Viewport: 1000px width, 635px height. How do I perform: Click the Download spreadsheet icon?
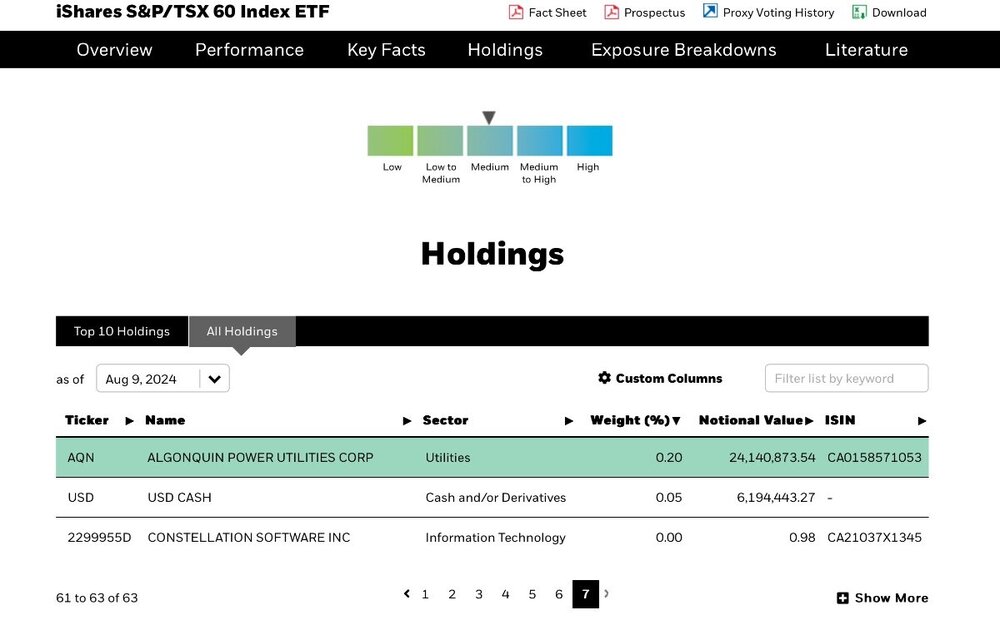point(859,12)
